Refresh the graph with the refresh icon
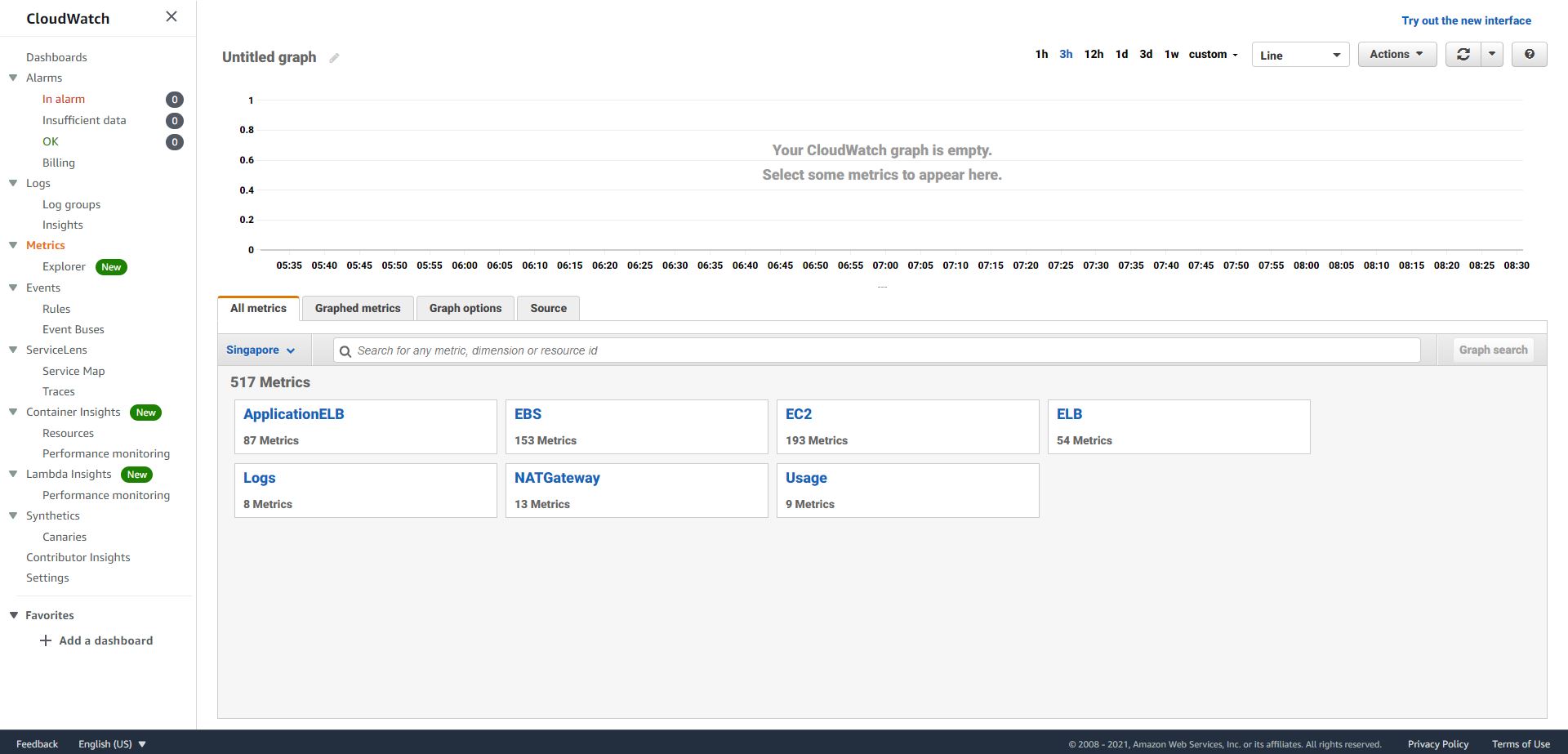1568x754 pixels. pos(1463,55)
